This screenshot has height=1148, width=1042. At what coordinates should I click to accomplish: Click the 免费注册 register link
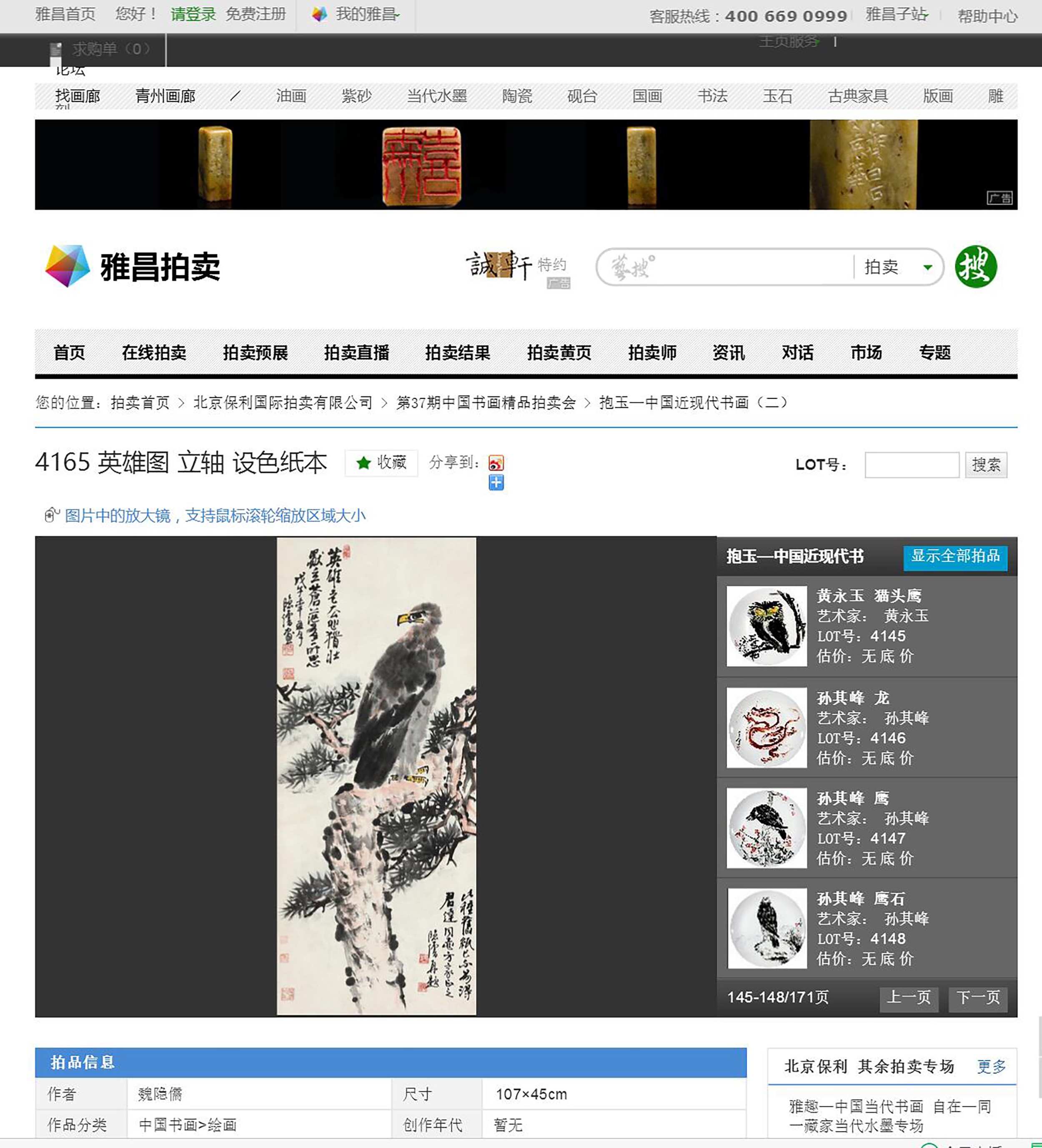click(256, 14)
